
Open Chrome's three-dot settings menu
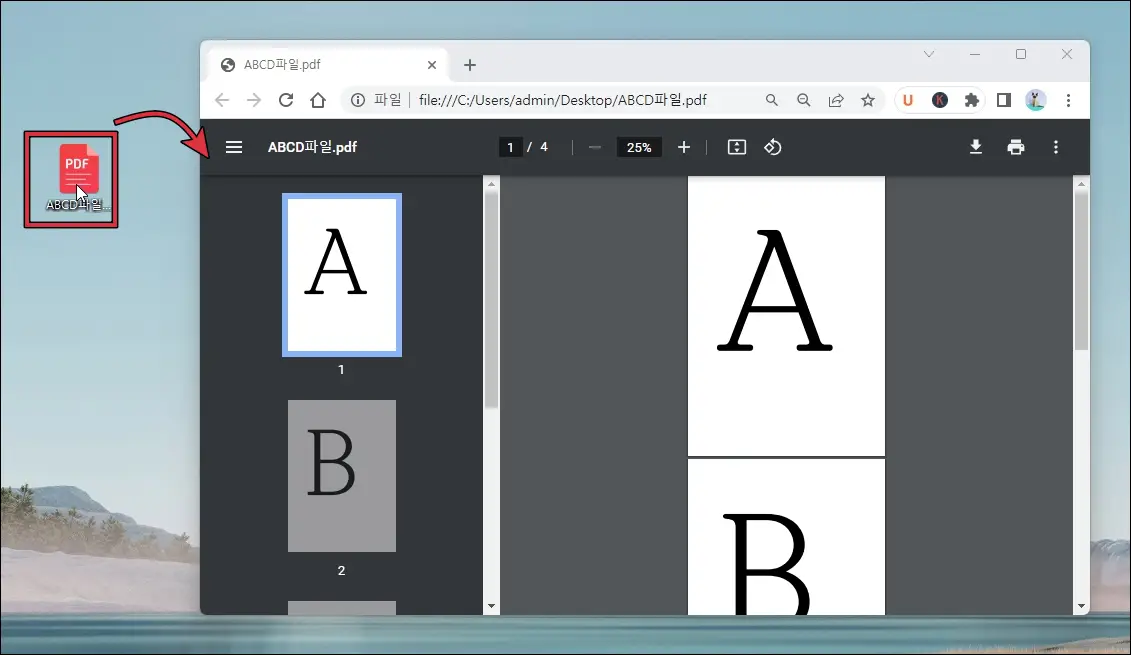pos(1069,100)
